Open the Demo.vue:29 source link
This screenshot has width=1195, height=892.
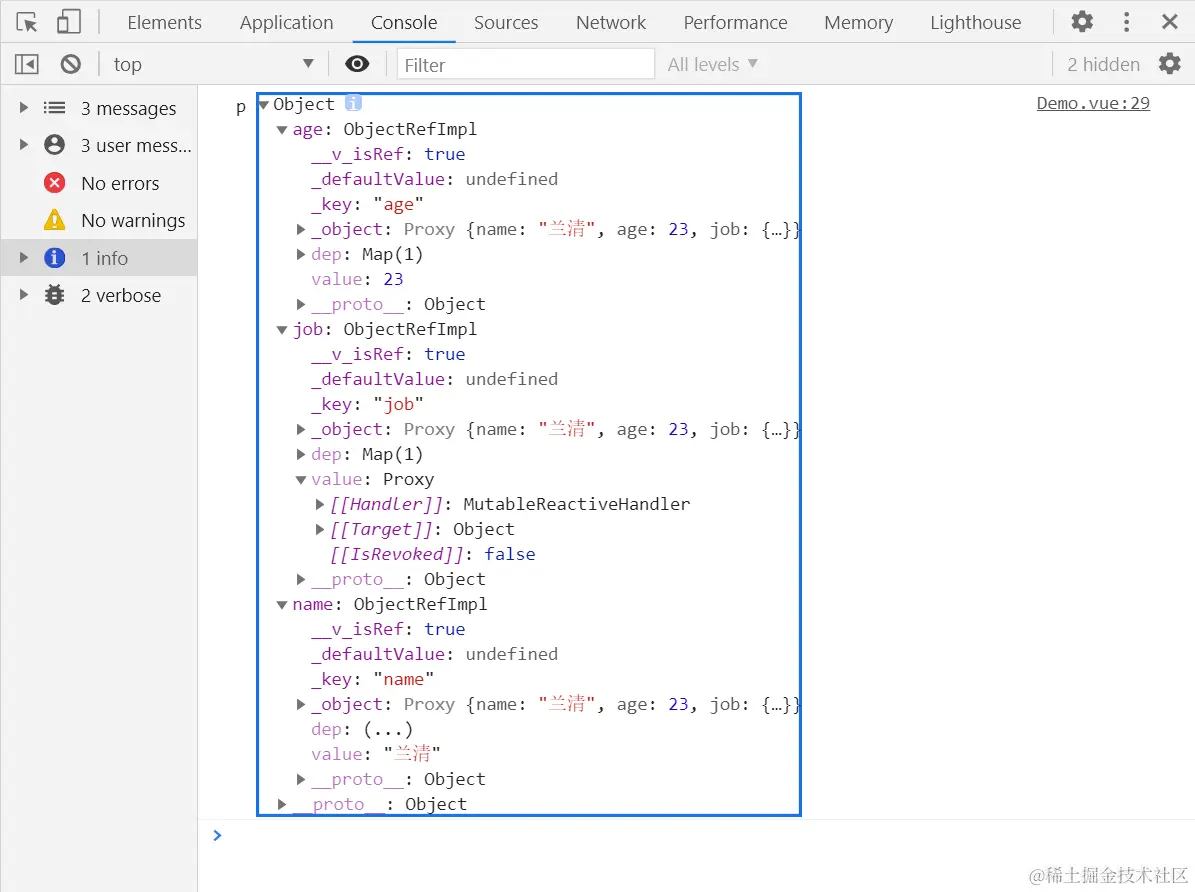point(1093,103)
